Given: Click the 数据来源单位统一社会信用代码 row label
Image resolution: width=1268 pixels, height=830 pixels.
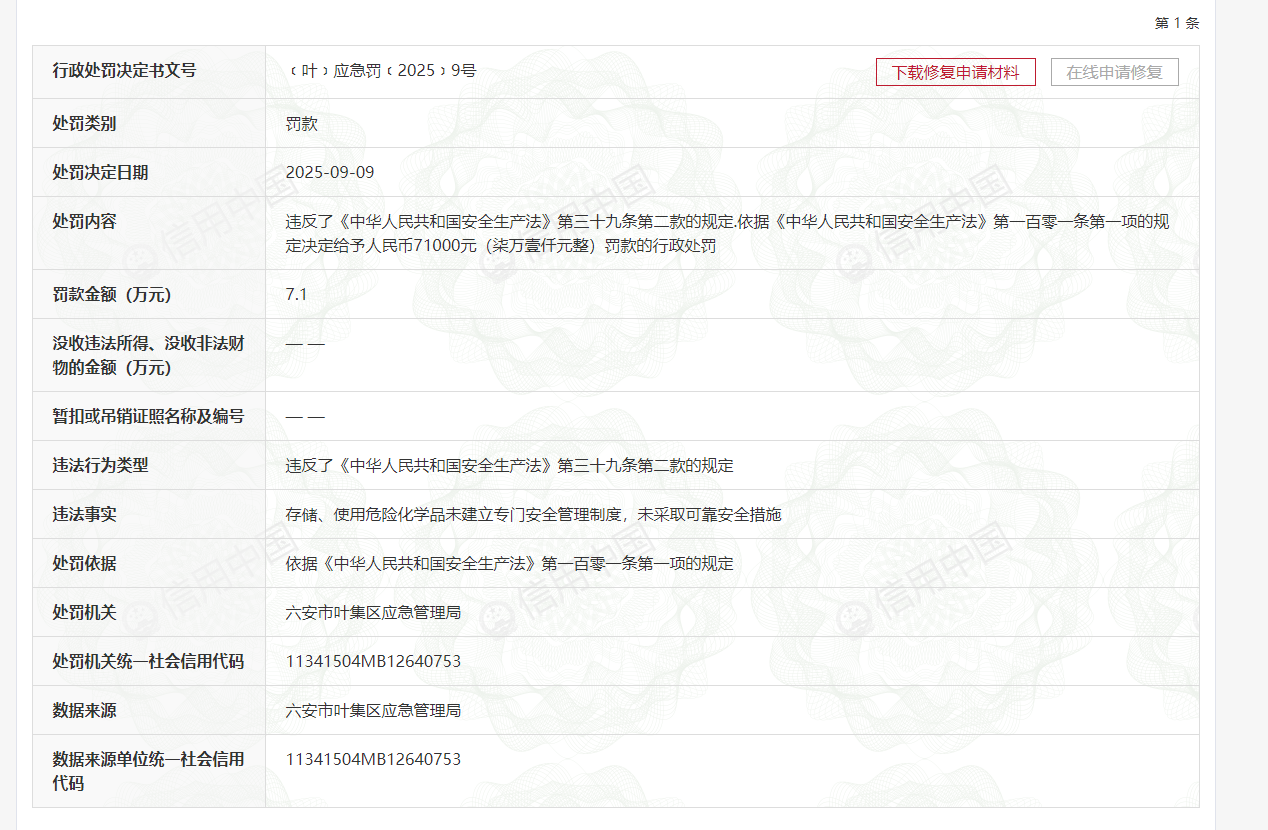Looking at the screenshot, I should point(148,771).
